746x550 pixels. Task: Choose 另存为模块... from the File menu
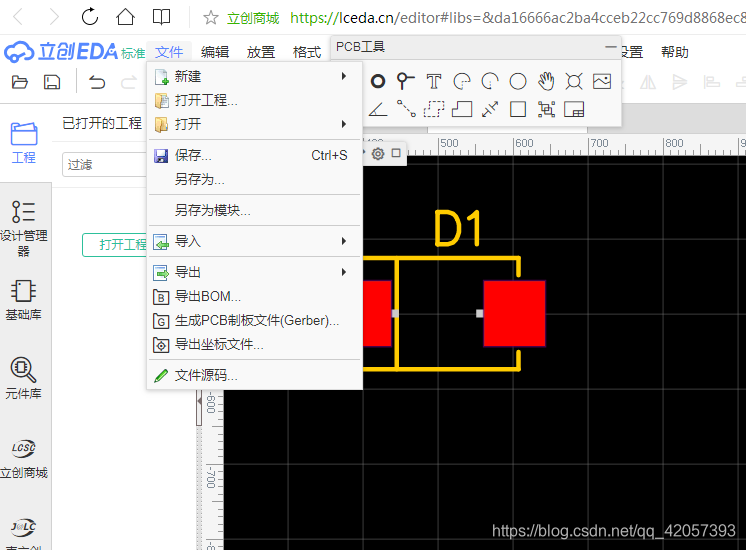tap(255, 210)
